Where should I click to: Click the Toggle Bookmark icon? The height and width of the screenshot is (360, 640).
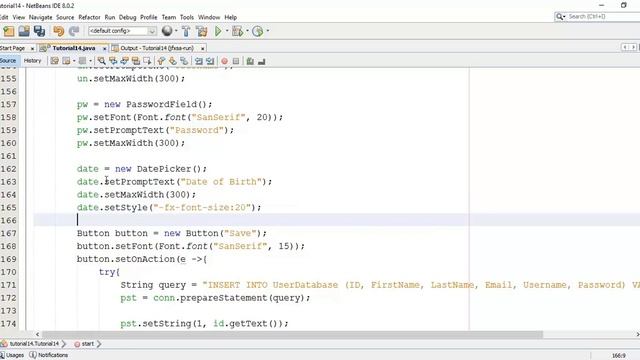(184, 61)
